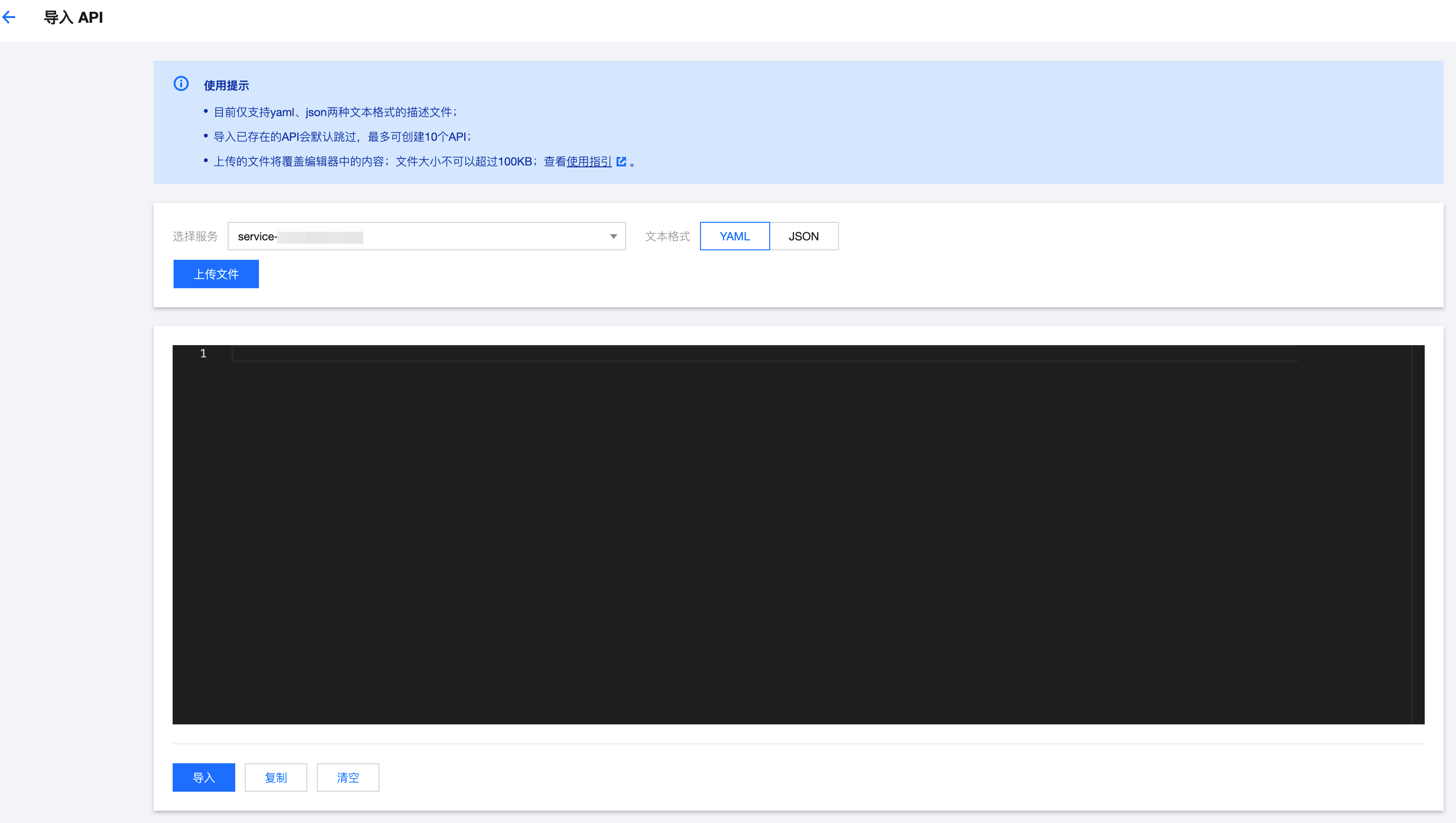Click the 上传文件 upload button
This screenshot has height=823, width=1456.
[216, 274]
